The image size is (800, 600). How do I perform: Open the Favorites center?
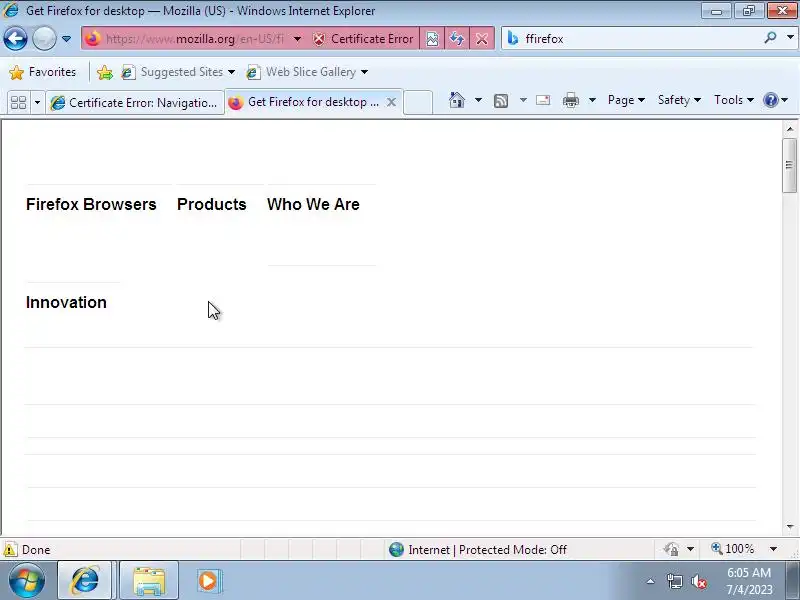coord(43,72)
